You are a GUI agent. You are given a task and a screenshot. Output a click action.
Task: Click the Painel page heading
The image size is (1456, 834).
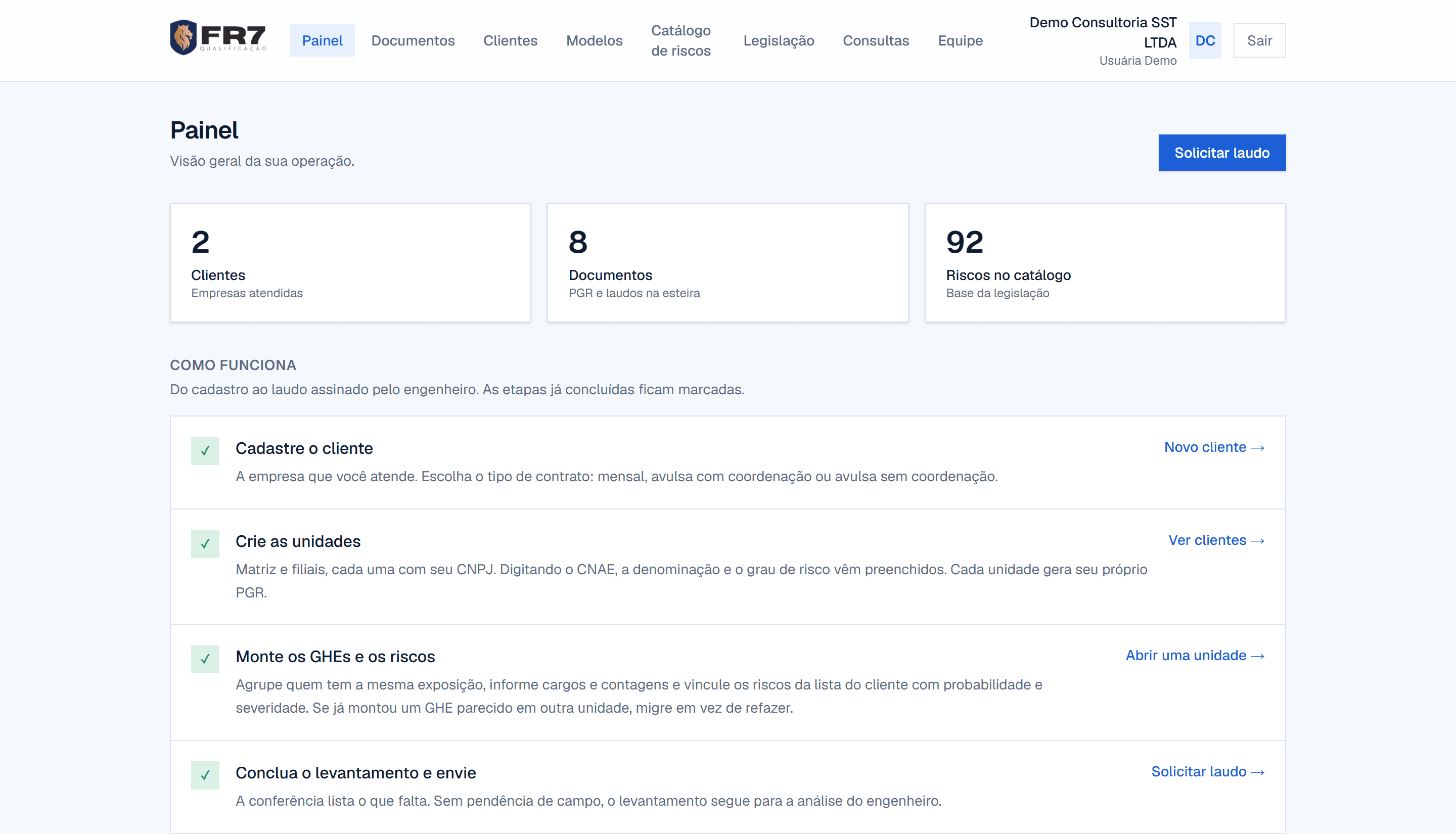pos(204,130)
